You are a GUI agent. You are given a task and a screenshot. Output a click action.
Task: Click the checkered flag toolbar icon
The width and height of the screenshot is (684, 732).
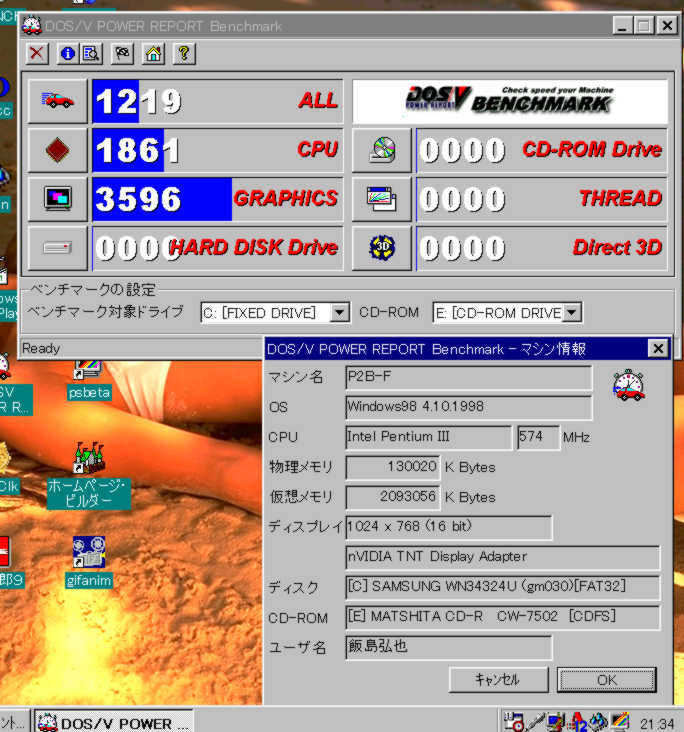coord(122,54)
